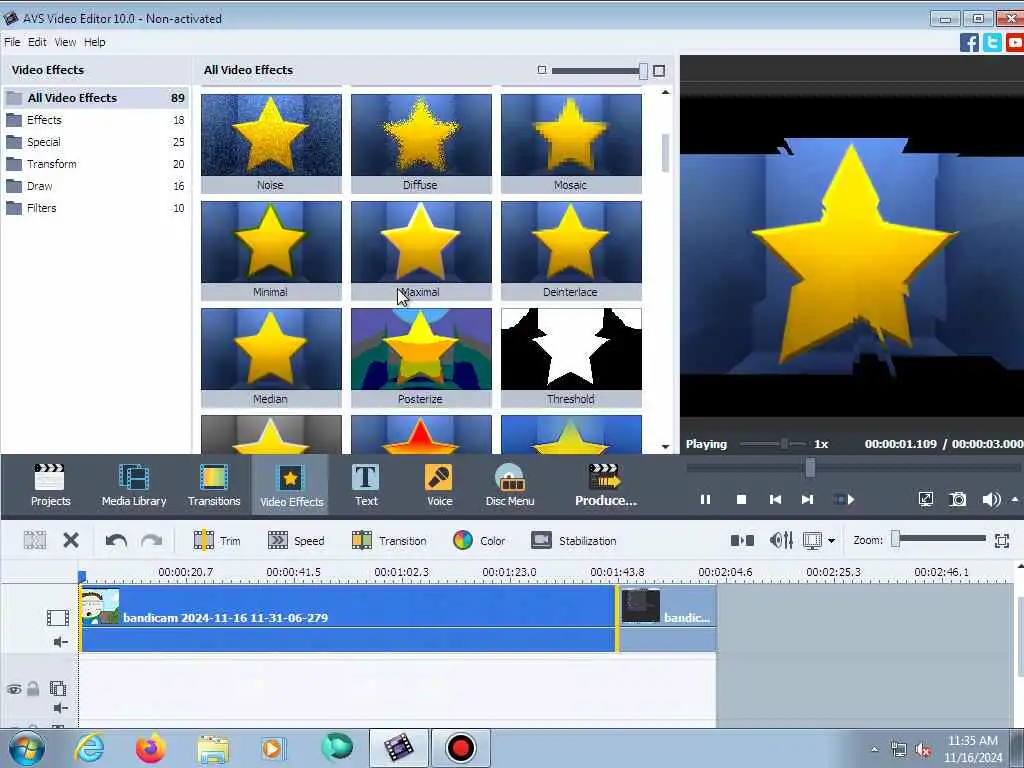Open the Edit menu

tap(37, 42)
